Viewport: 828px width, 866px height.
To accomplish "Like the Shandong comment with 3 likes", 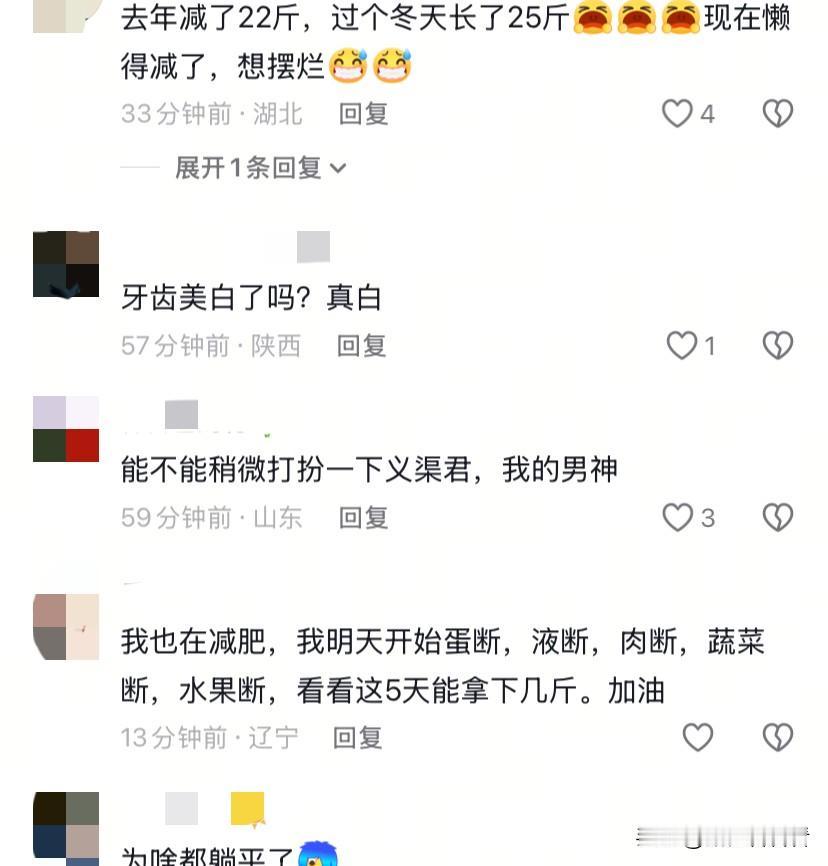I will (677, 518).
